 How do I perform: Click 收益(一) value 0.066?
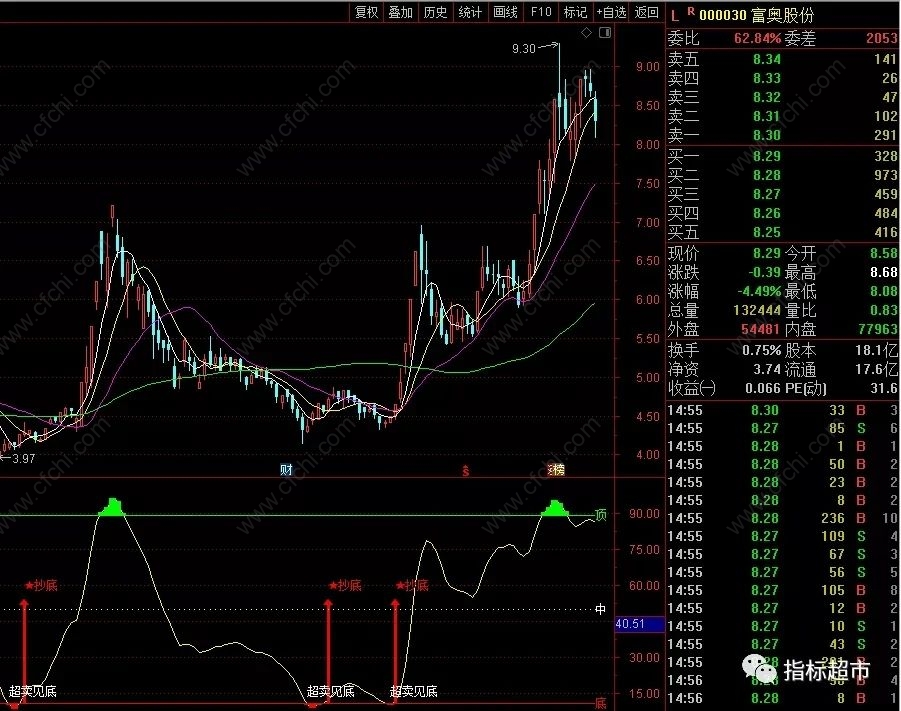click(x=763, y=389)
